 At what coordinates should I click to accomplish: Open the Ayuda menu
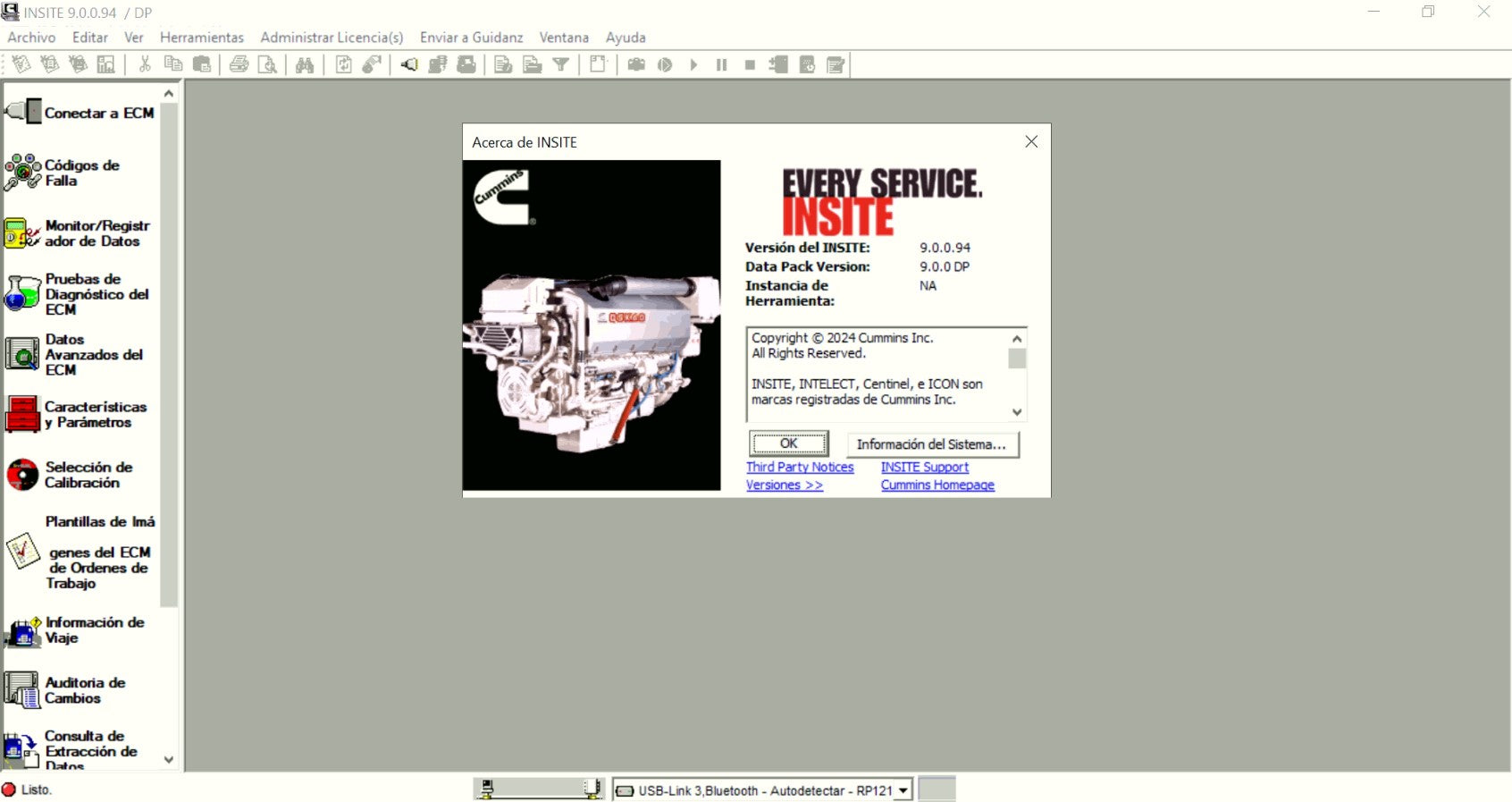click(625, 38)
